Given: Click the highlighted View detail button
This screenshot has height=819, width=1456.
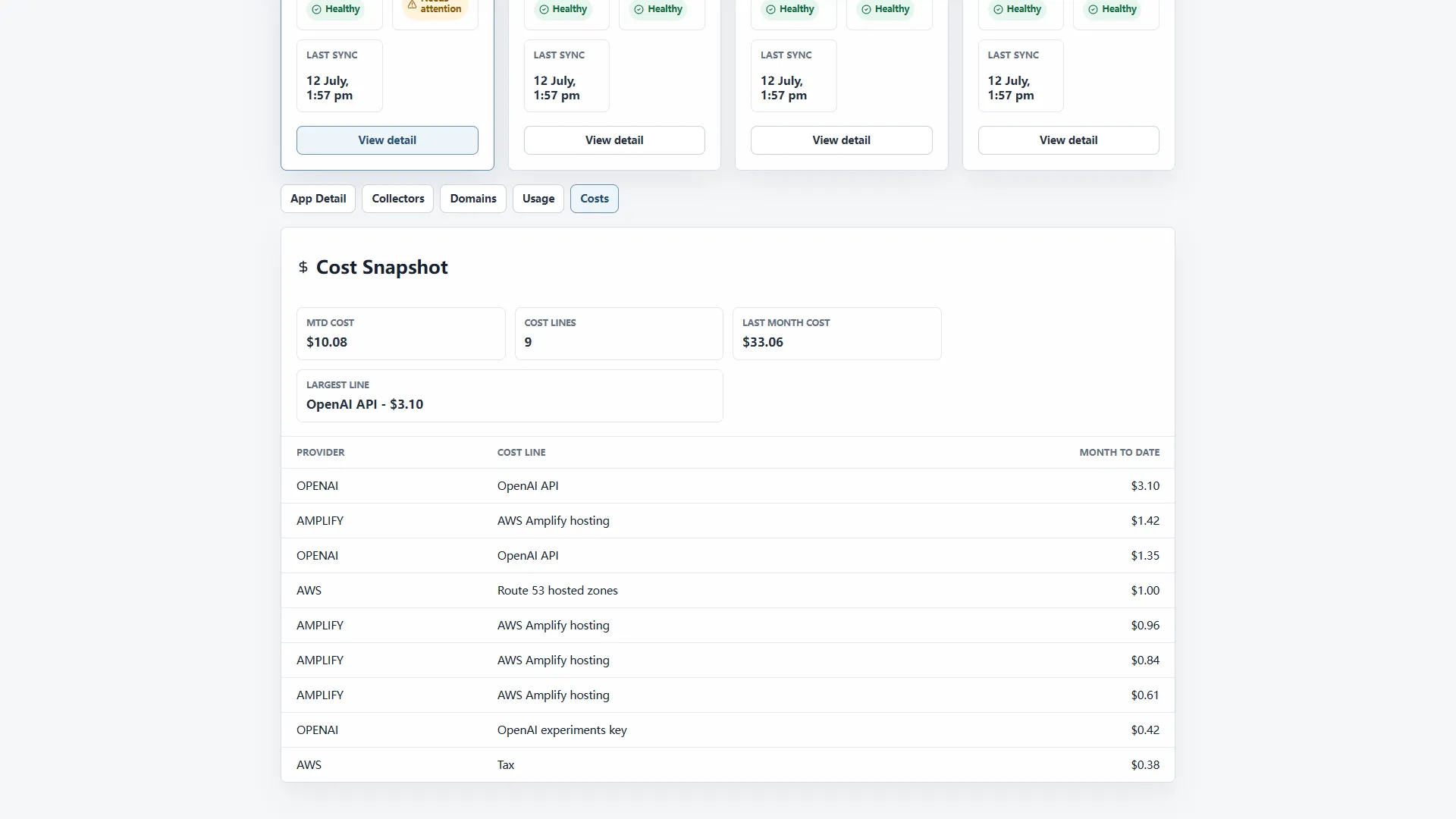Looking at the screenshot, I should (388, 140).
